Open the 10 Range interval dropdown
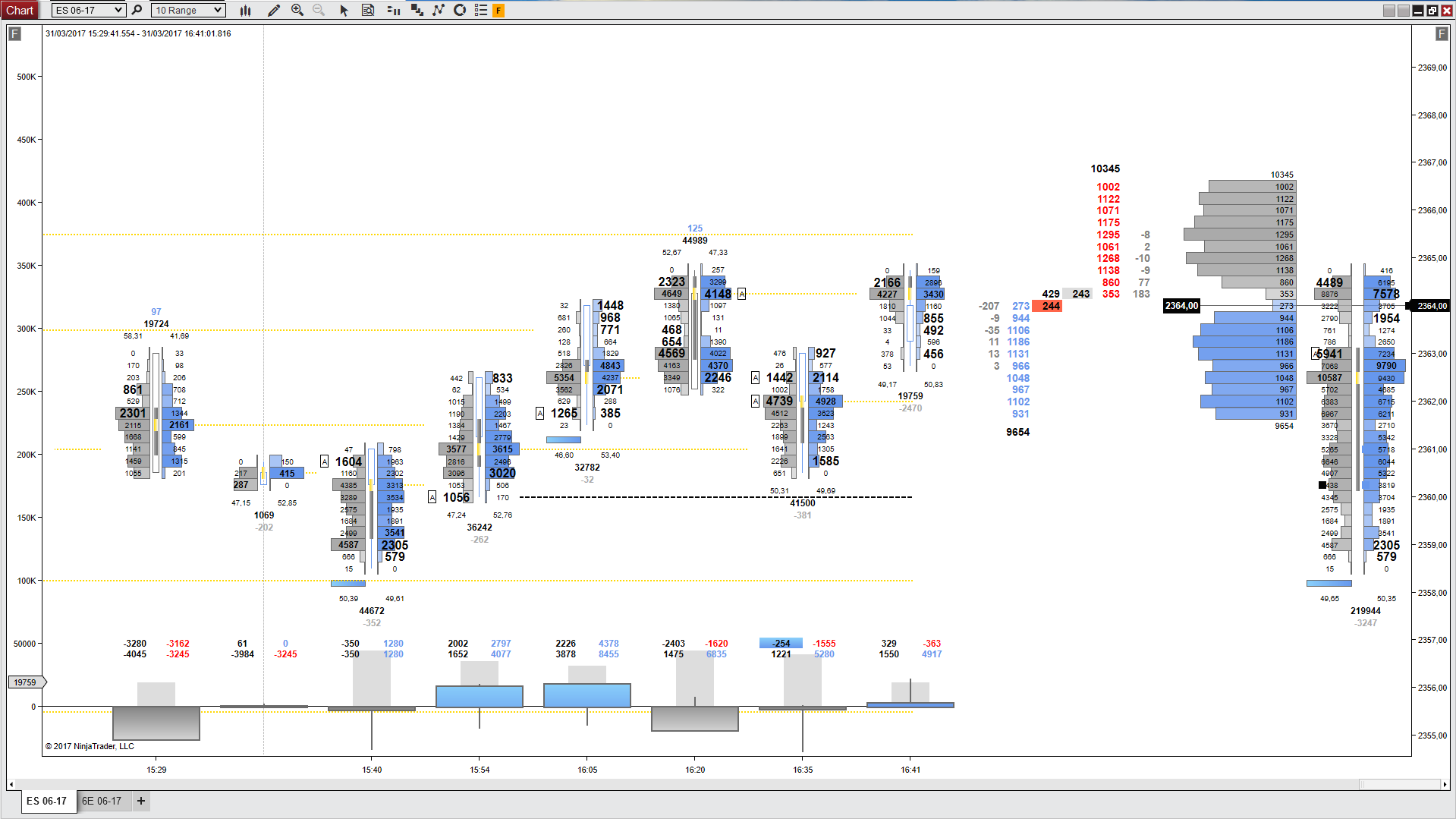Viewport: 1456px width, 819px height. pos(188,10)
